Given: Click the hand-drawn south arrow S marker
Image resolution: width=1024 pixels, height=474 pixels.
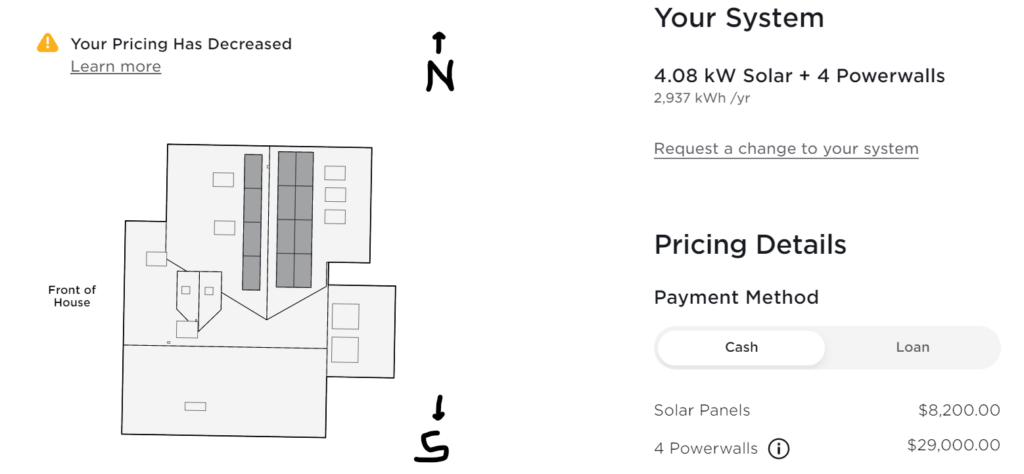Looking at the screenshot, I should point(433,434).
